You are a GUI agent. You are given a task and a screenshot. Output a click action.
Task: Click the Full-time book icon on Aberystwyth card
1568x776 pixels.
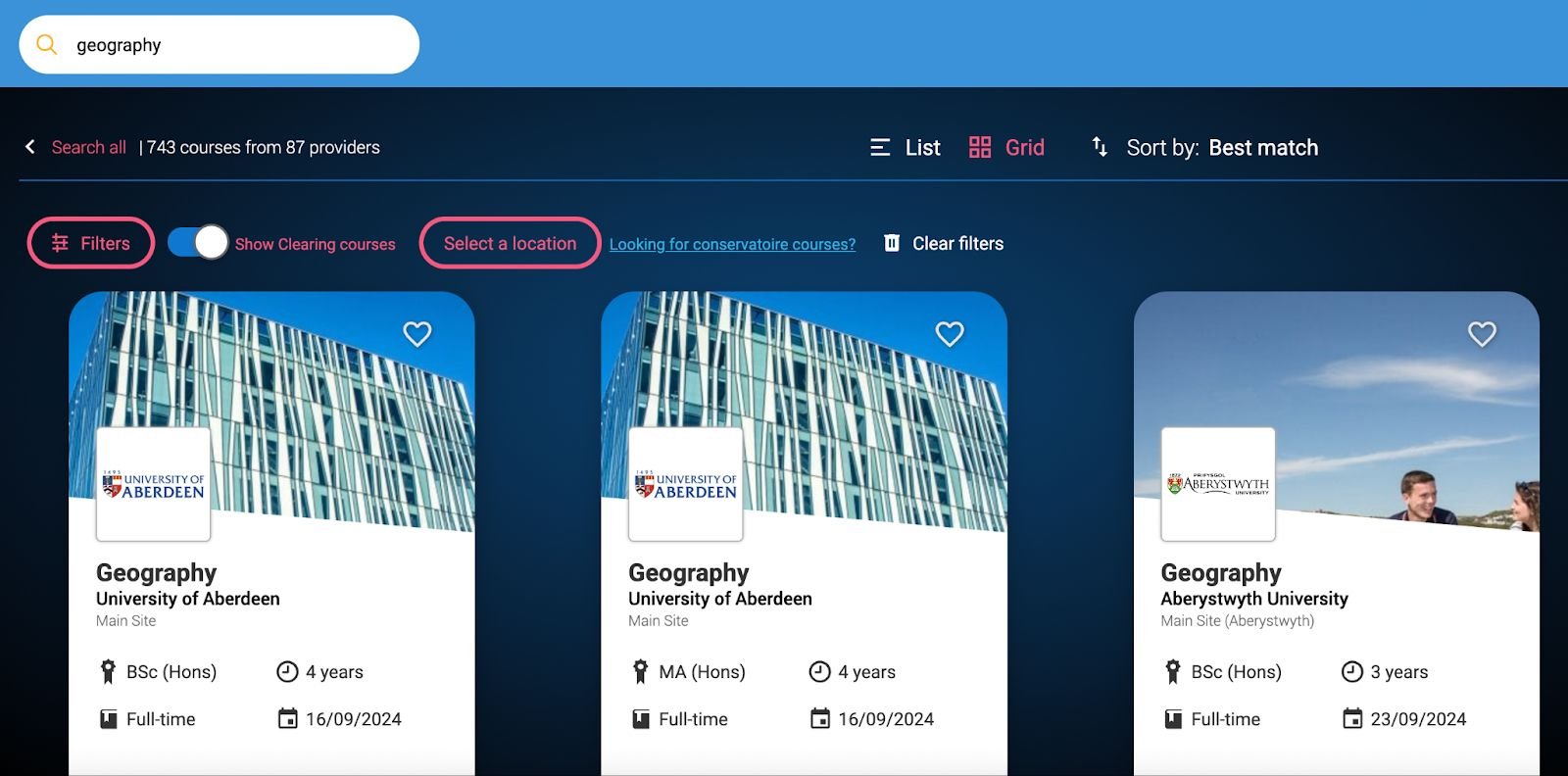tap(1173, 719)
